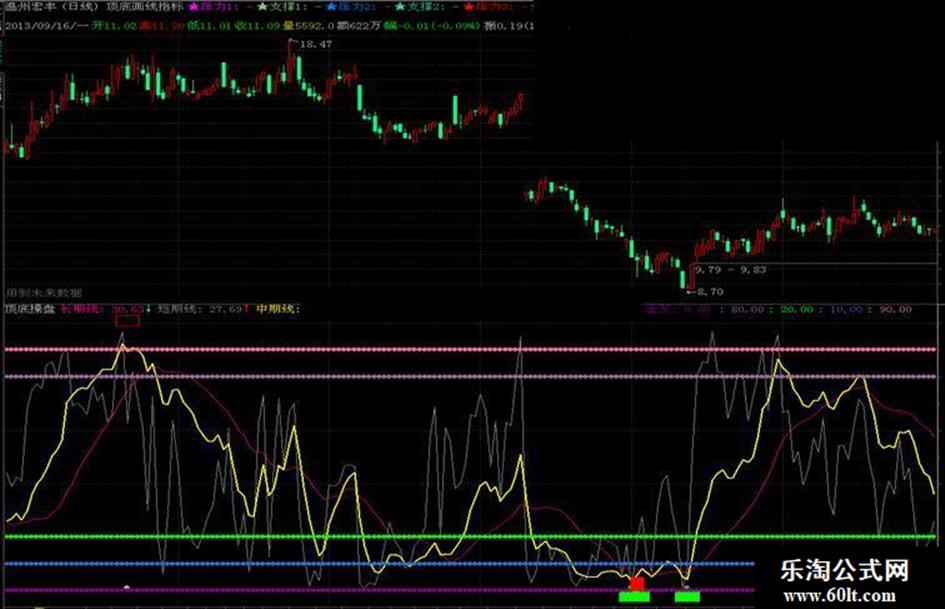Click the first green buy signal block
The height and width of the screenshot is (609, 945).
[x=634, y=597]
